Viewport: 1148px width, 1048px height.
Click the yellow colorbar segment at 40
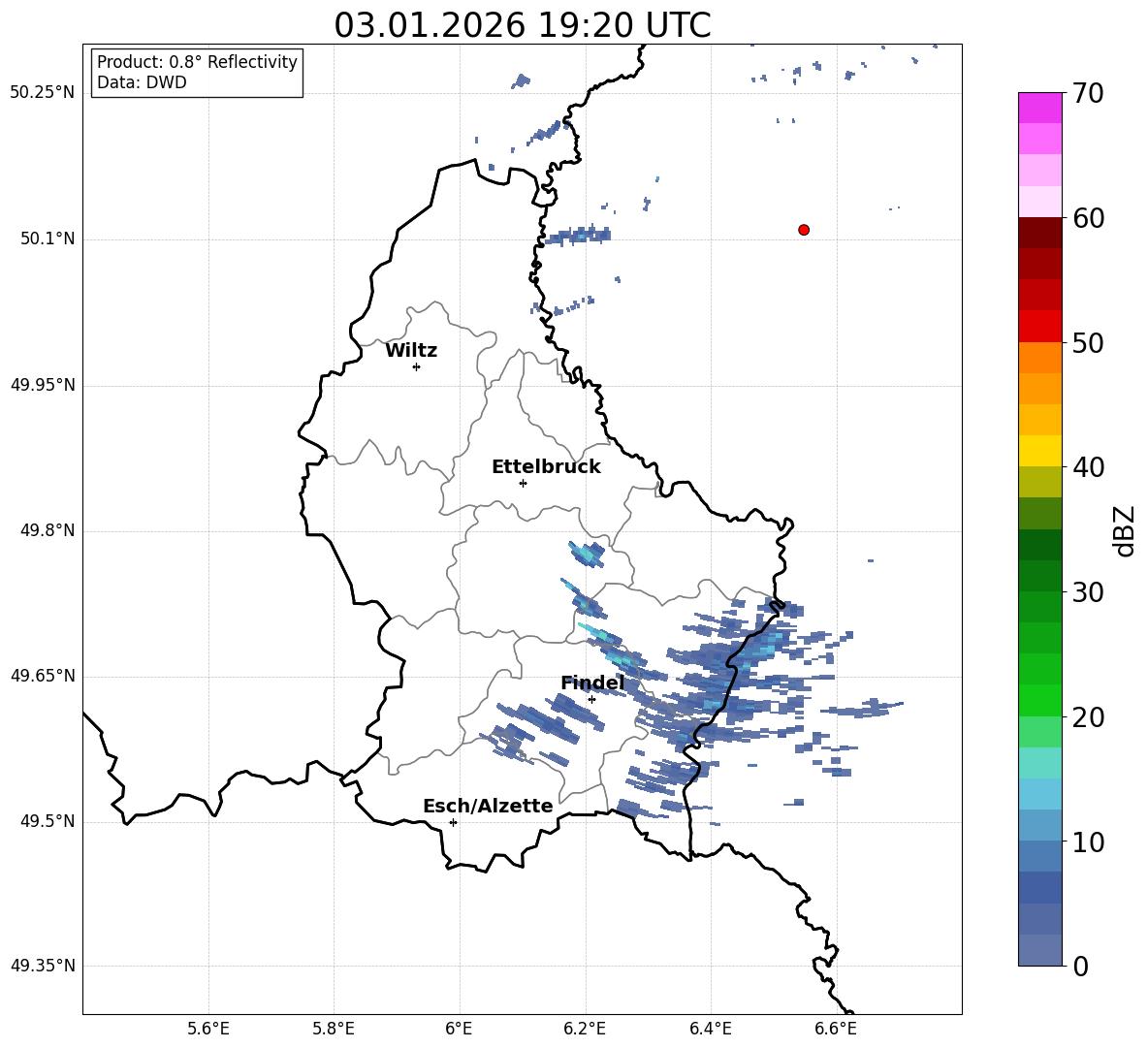[1040, 451]
